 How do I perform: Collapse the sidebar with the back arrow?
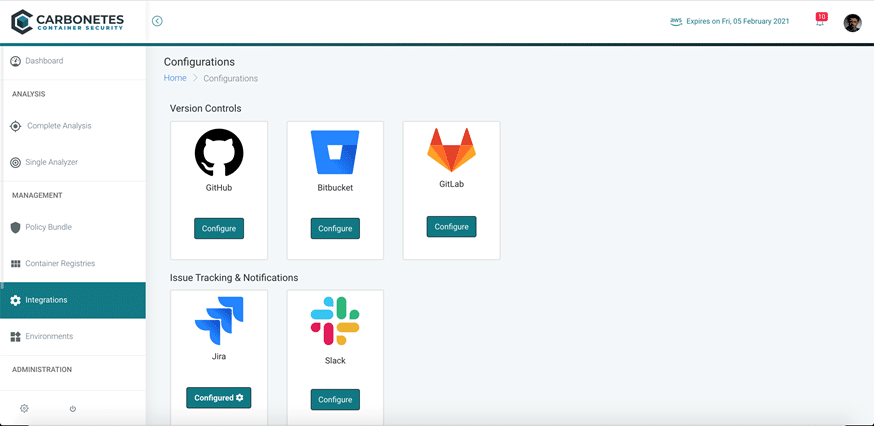(157, 21)
